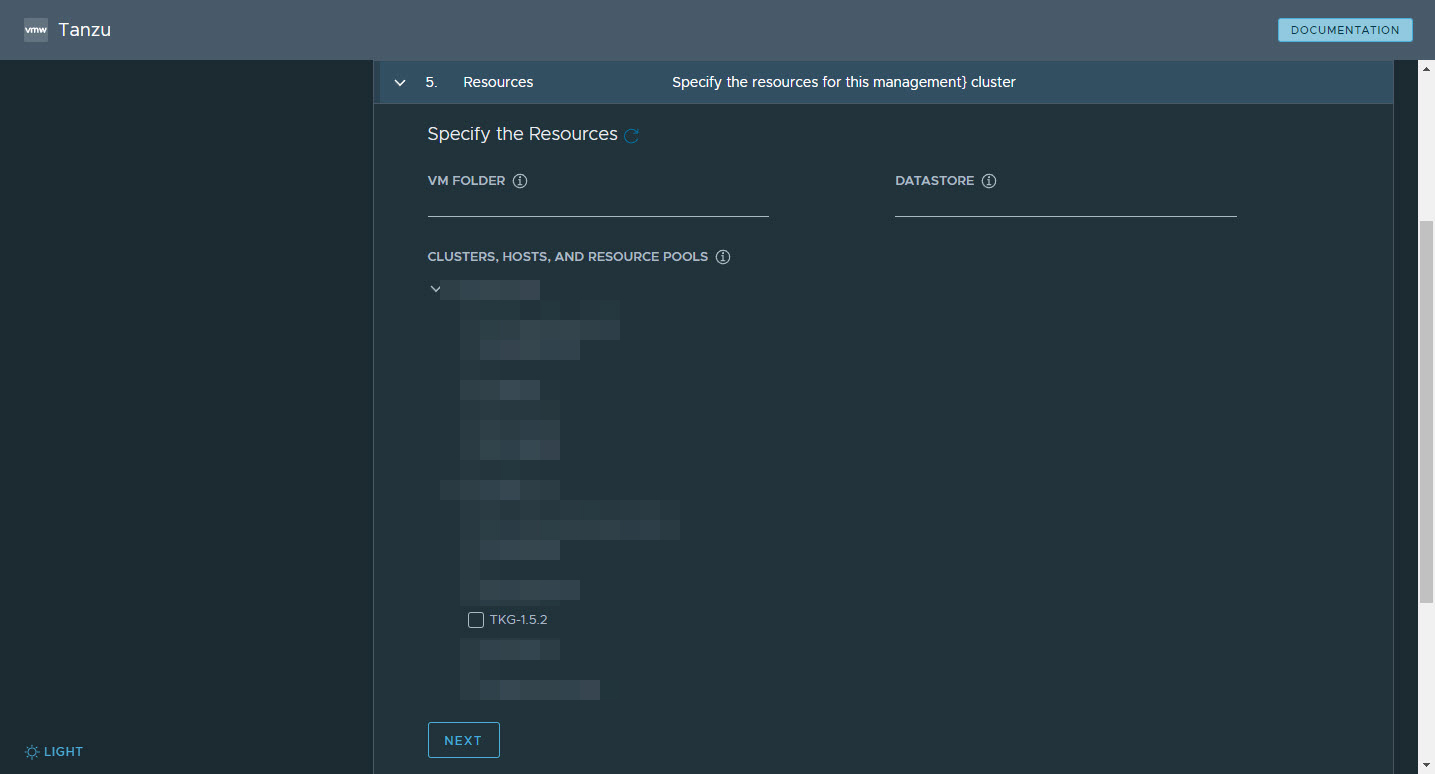
Task: Show info for Clusters, Hosts, and Resource Pools
Action: (723, 257)
